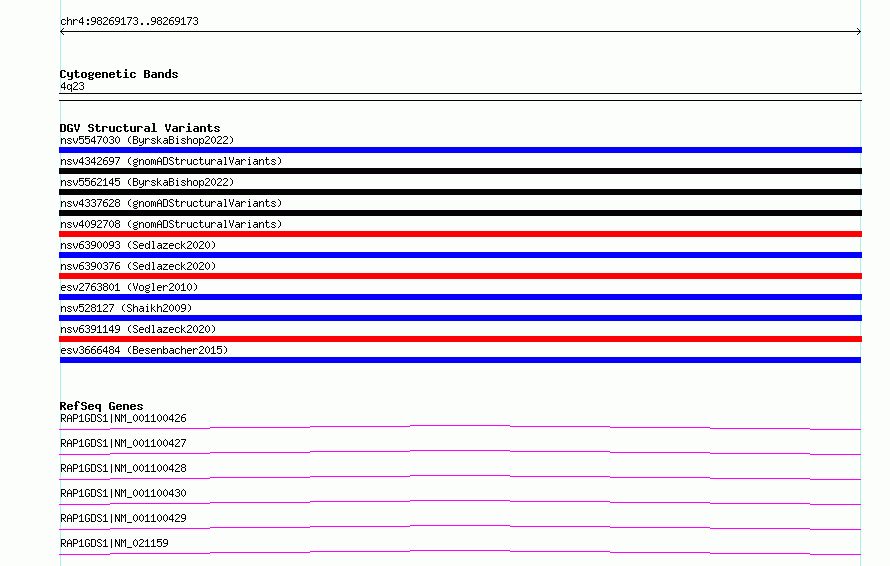
Task: Click the magenta gene line under NM_021159
Action: coord(460,552)
